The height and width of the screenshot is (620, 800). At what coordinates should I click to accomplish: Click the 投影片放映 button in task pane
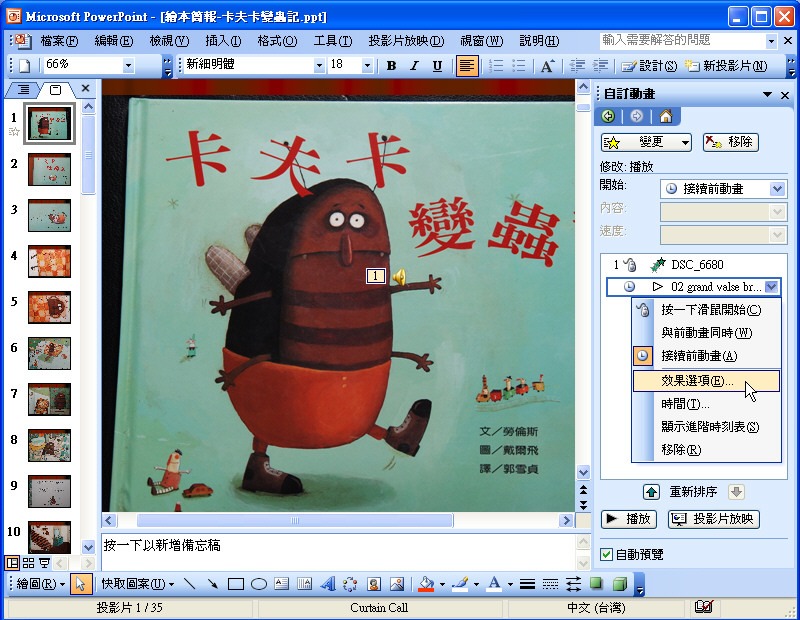coord(714,519)
